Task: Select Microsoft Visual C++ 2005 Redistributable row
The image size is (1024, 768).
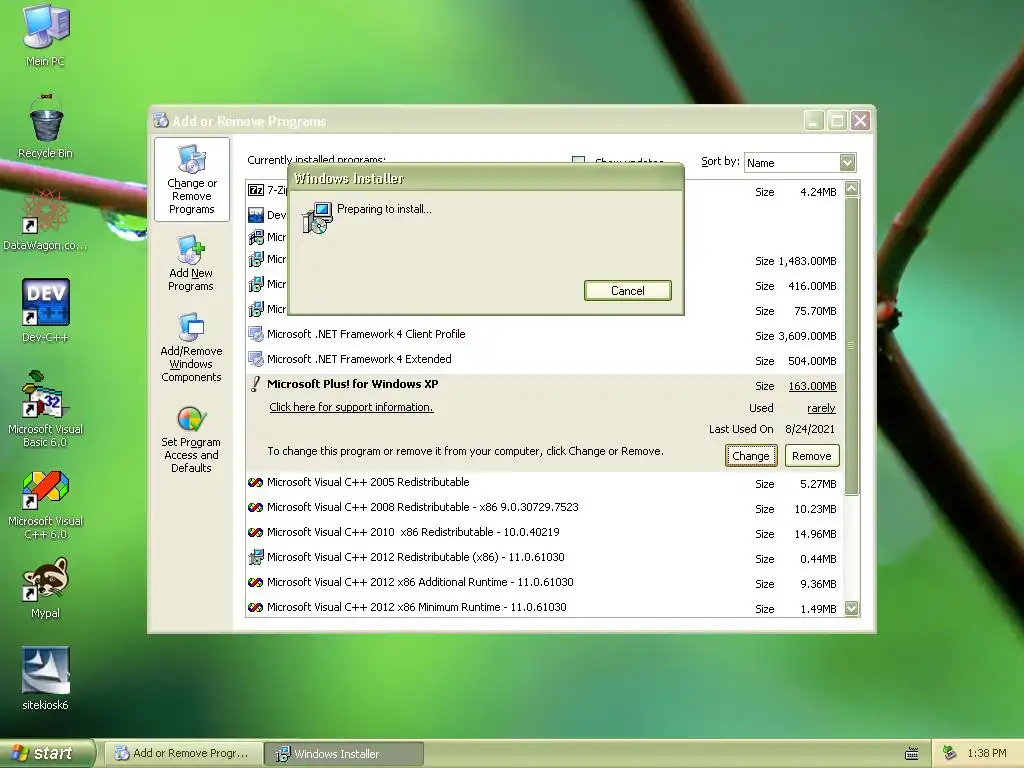Action: pos(545,483)
